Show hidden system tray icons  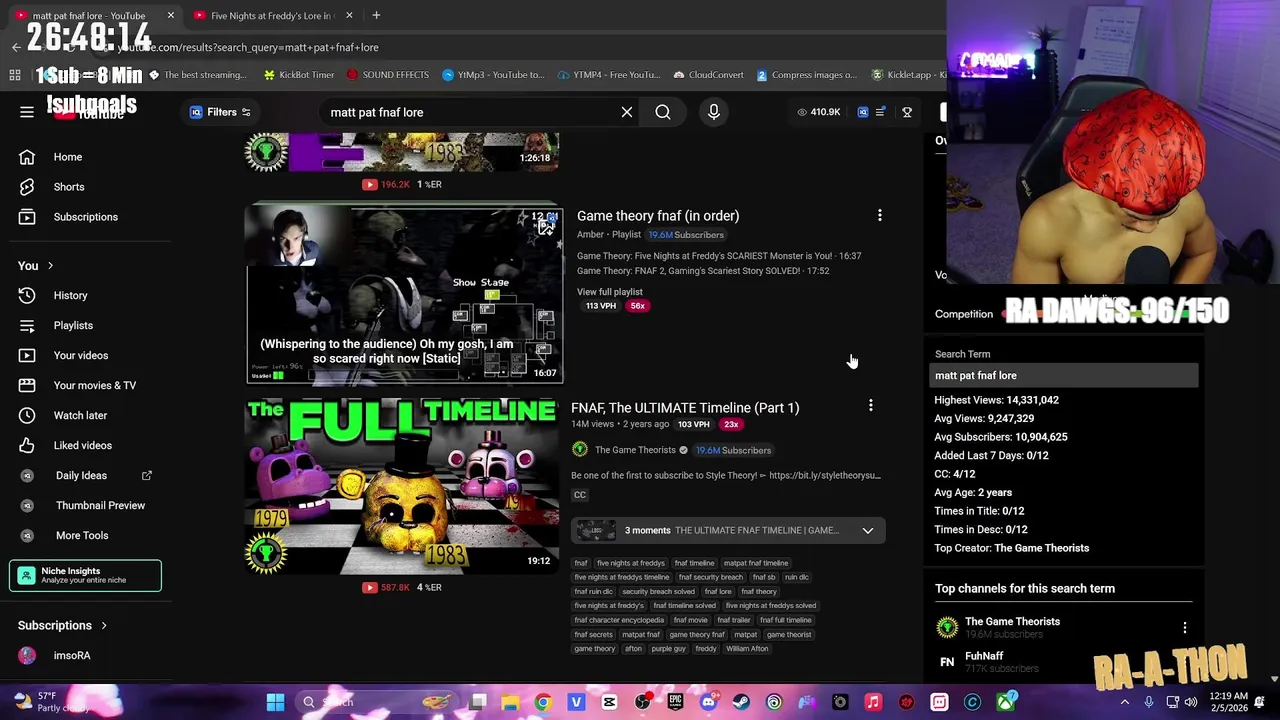[x=1125, y=702]
